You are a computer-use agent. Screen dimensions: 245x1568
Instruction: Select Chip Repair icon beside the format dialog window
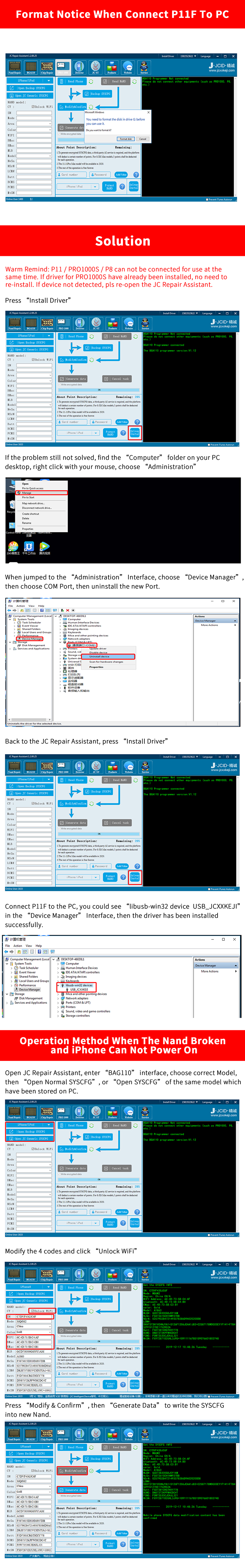coord(47,67)
